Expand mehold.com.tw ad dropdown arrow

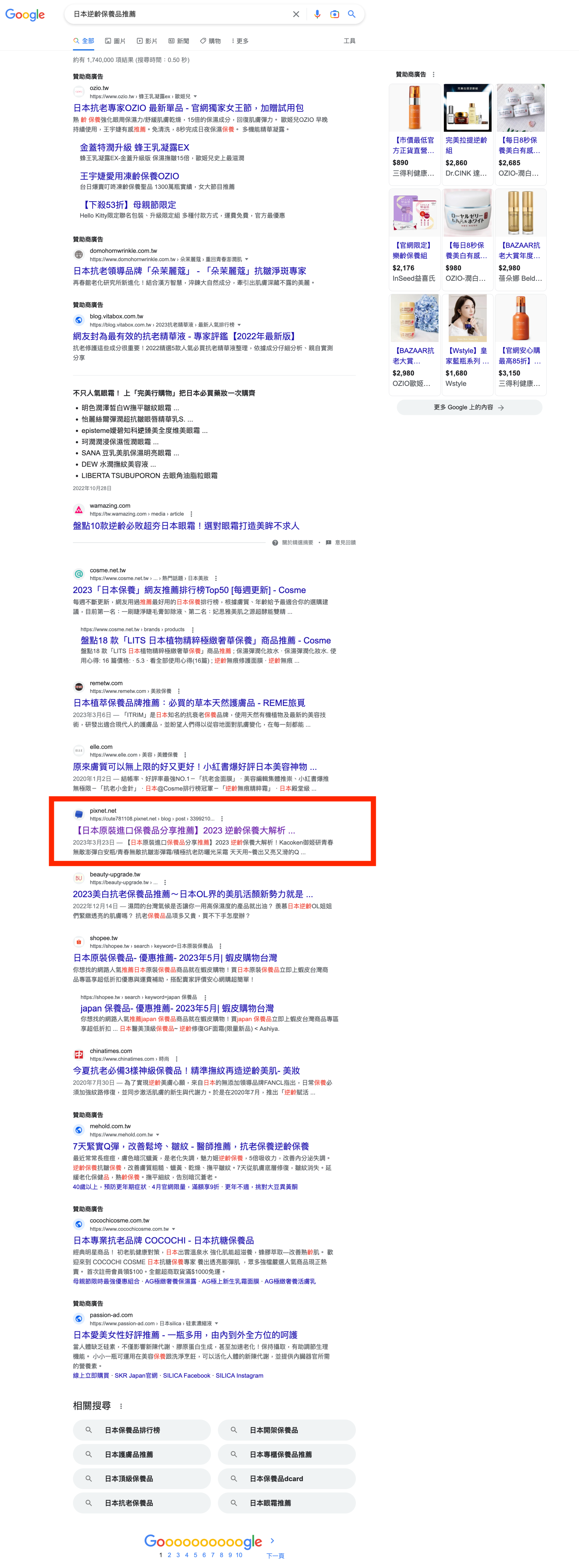coord(158,1135)
